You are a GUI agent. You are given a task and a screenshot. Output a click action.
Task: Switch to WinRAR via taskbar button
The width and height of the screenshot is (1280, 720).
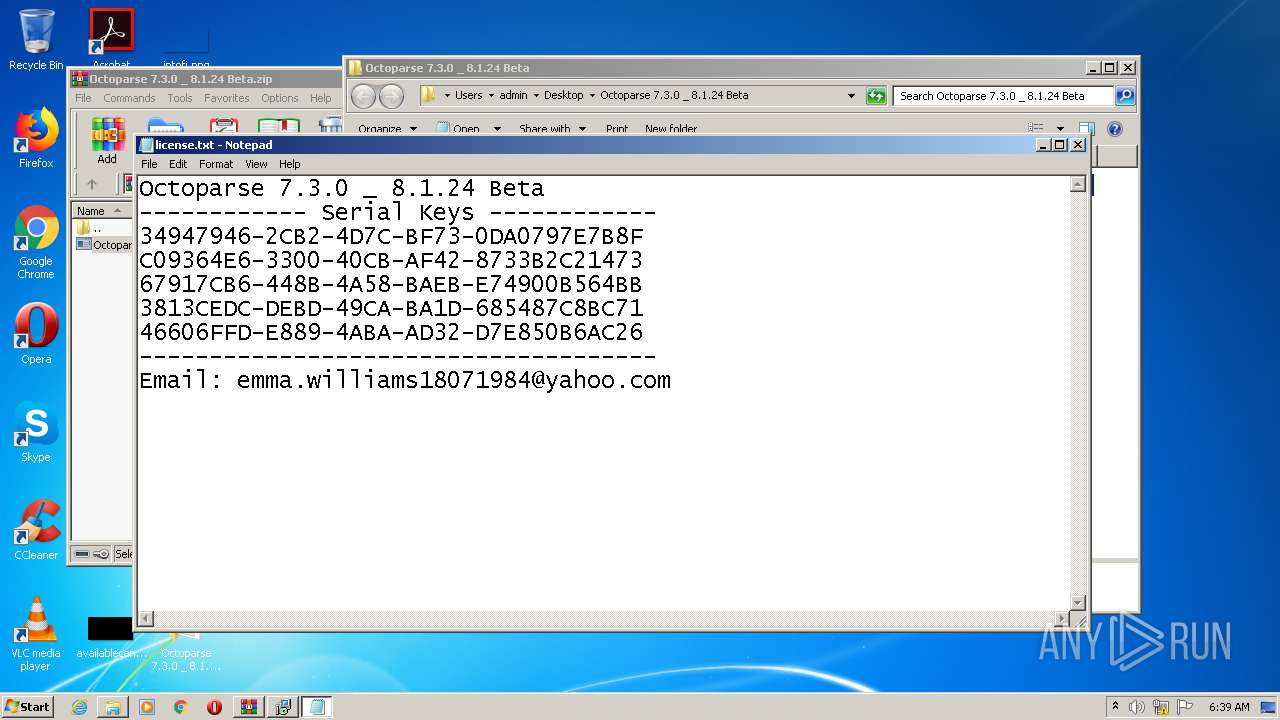pyautogui.click(x=248, y=707)
